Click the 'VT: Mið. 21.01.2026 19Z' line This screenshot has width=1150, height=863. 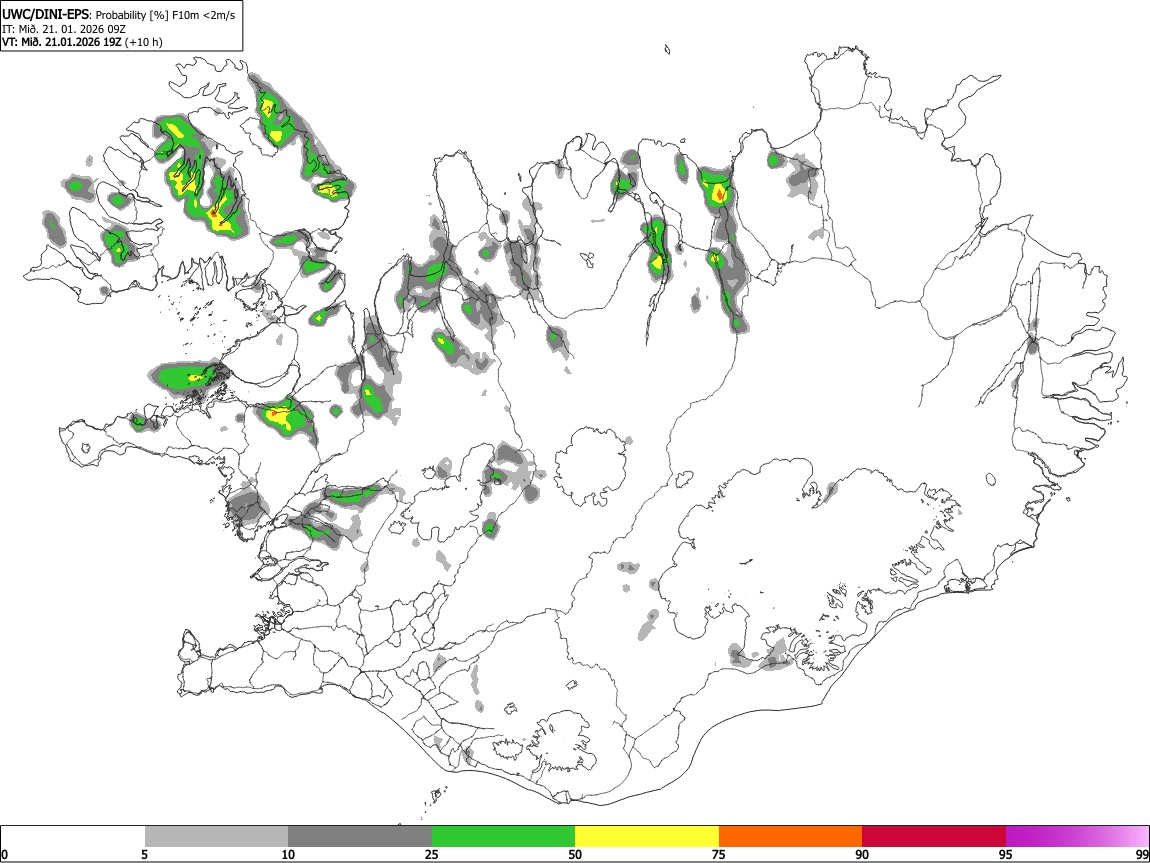tap(62, 42)
